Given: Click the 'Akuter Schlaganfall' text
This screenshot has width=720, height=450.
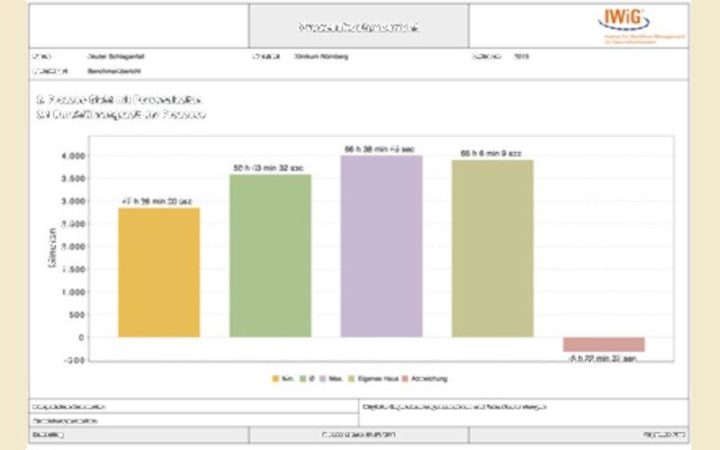Looking at the screenshot, I should pos(116,56).
